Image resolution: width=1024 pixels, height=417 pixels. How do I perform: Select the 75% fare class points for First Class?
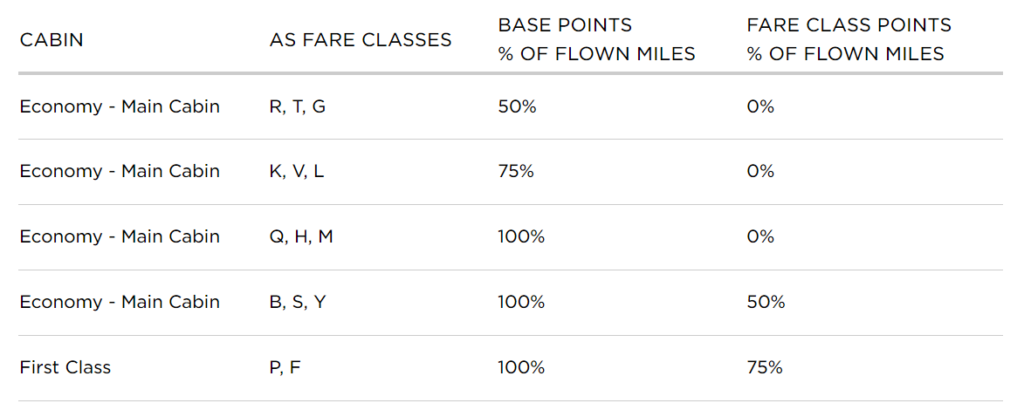point(765,367)
